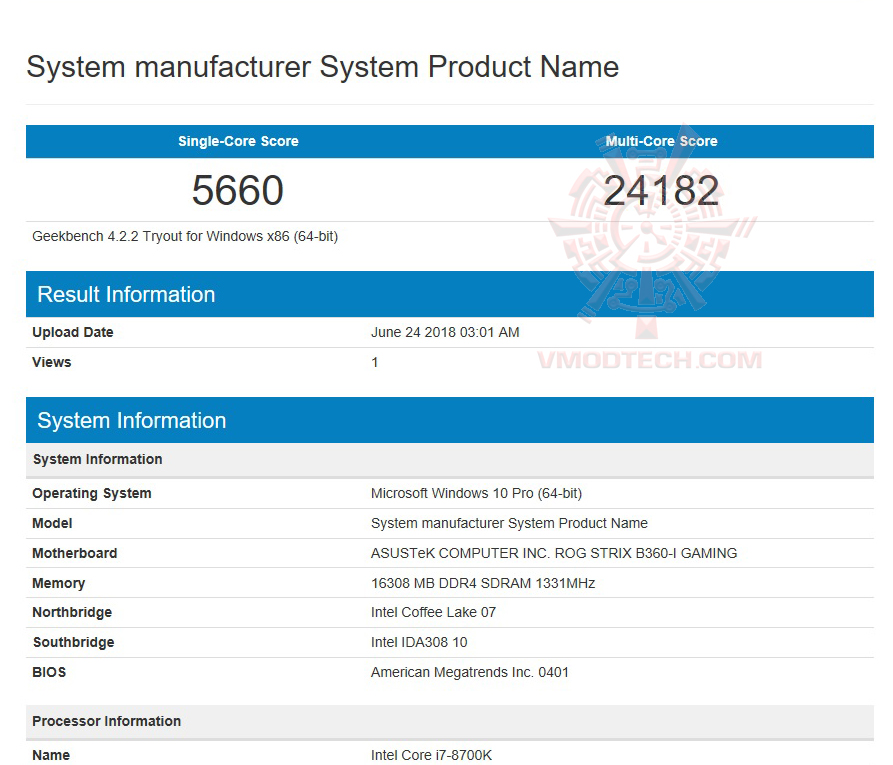Click the multi-core score value 24182
893x765 pixels.
tap(661, 190)
